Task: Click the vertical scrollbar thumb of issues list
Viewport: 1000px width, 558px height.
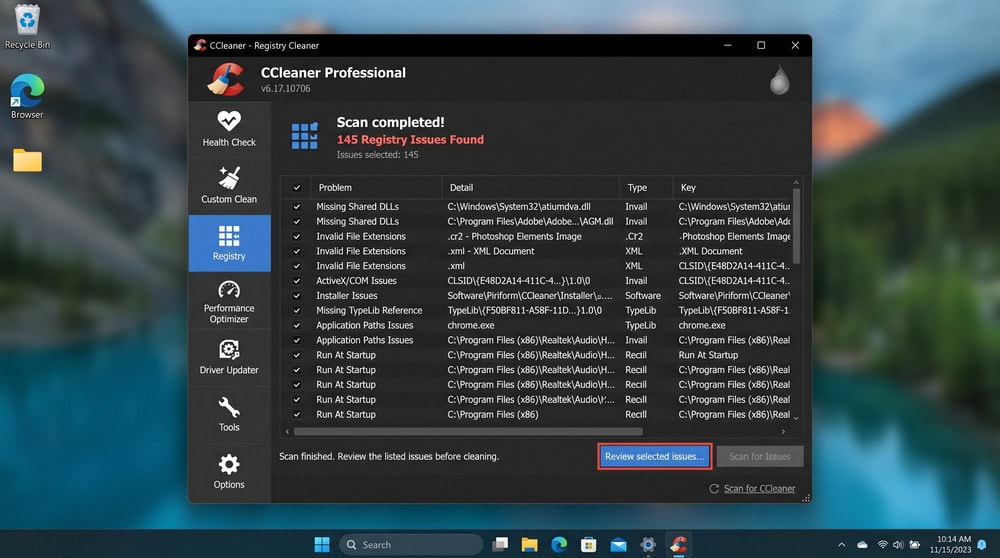Action: (x=796, y=226)
